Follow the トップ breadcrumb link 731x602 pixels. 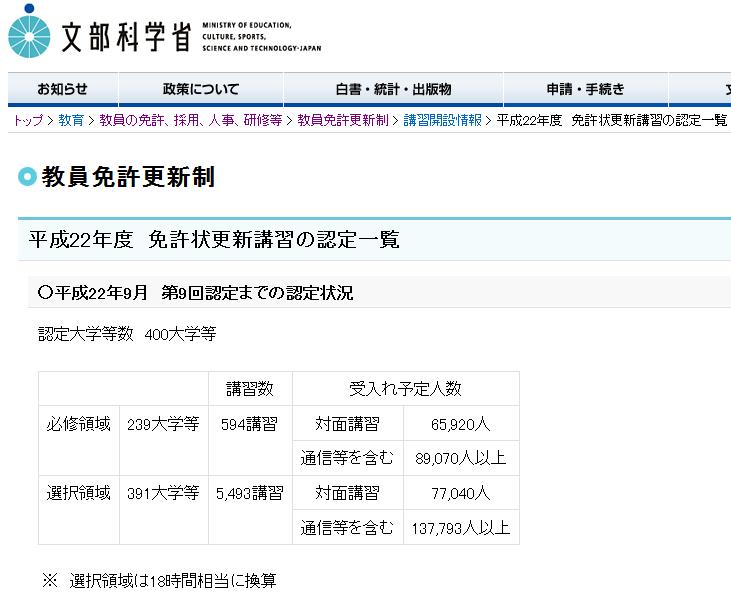28,120
